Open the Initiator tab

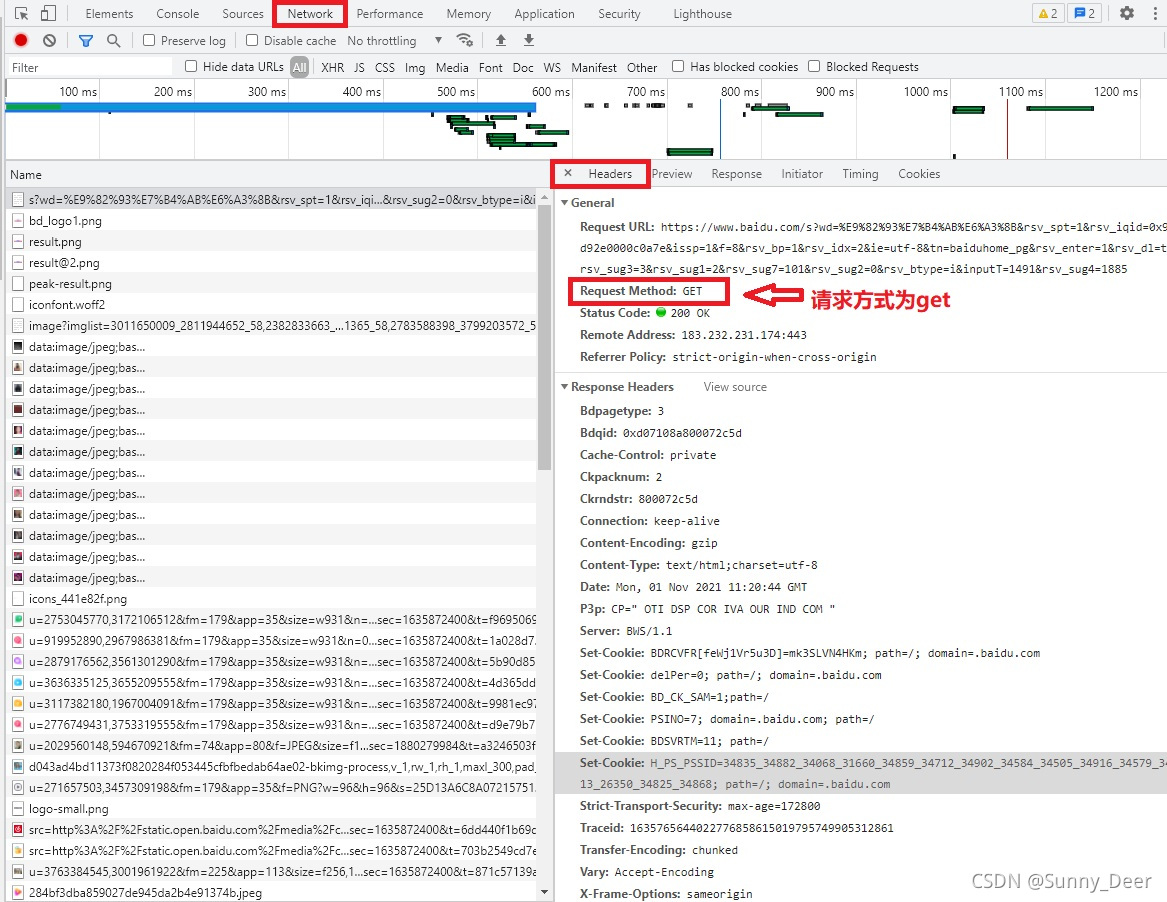802,173
